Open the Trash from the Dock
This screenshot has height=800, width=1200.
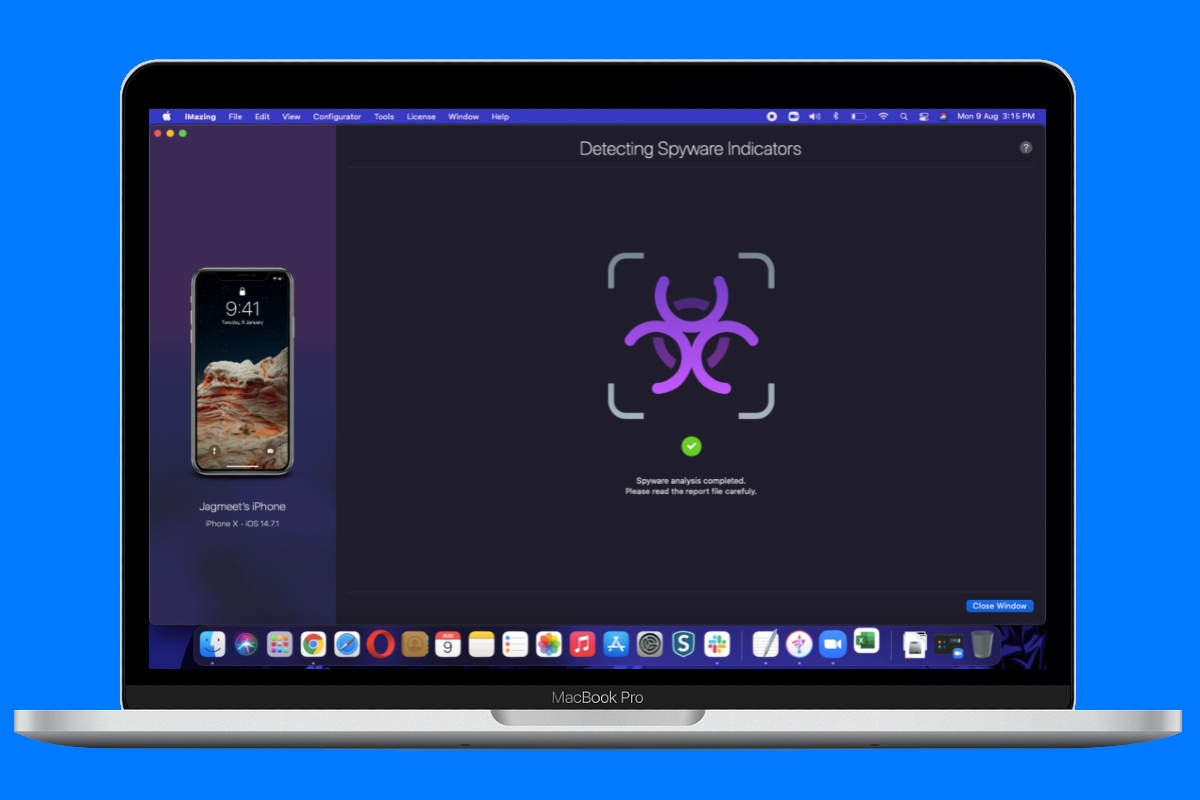[985, 645]
